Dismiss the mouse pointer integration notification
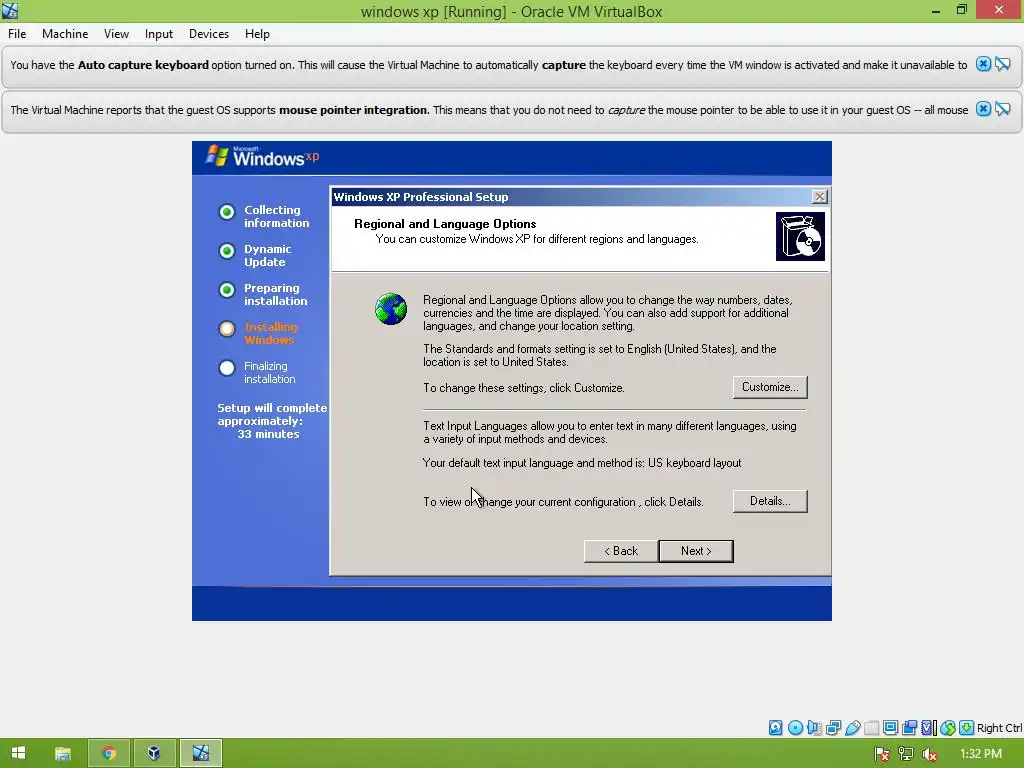 pyautogui.click(x=983, y=109)
